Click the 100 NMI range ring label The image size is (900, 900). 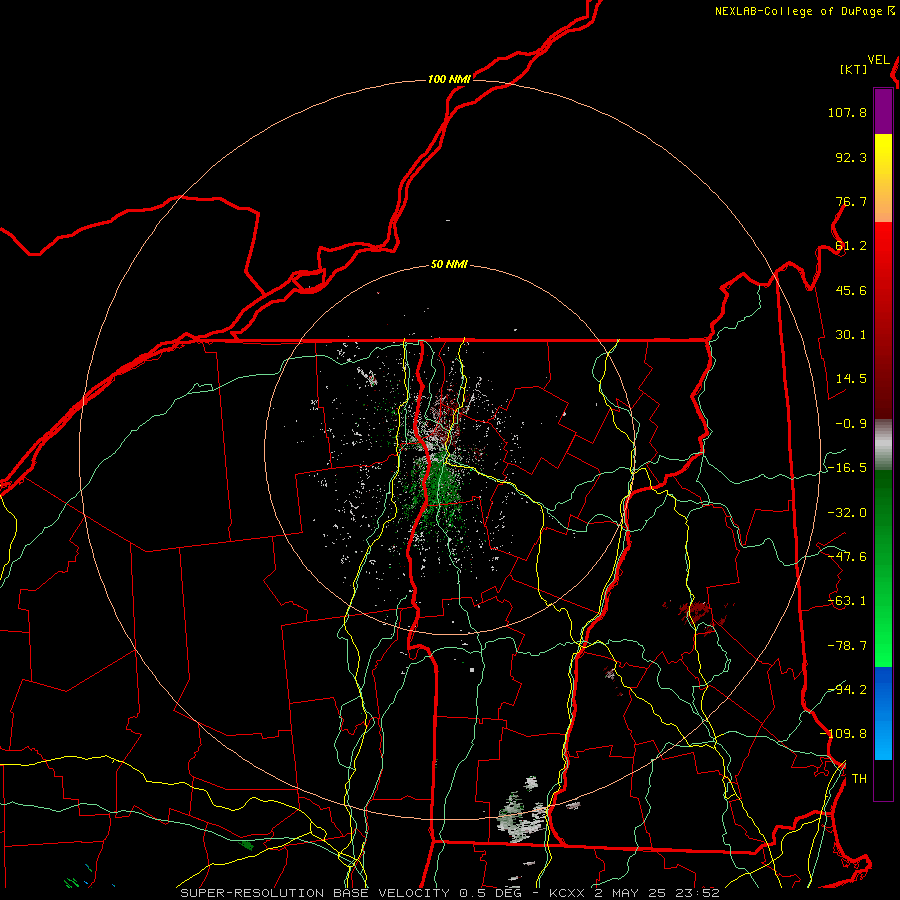[x=449, y=79]
